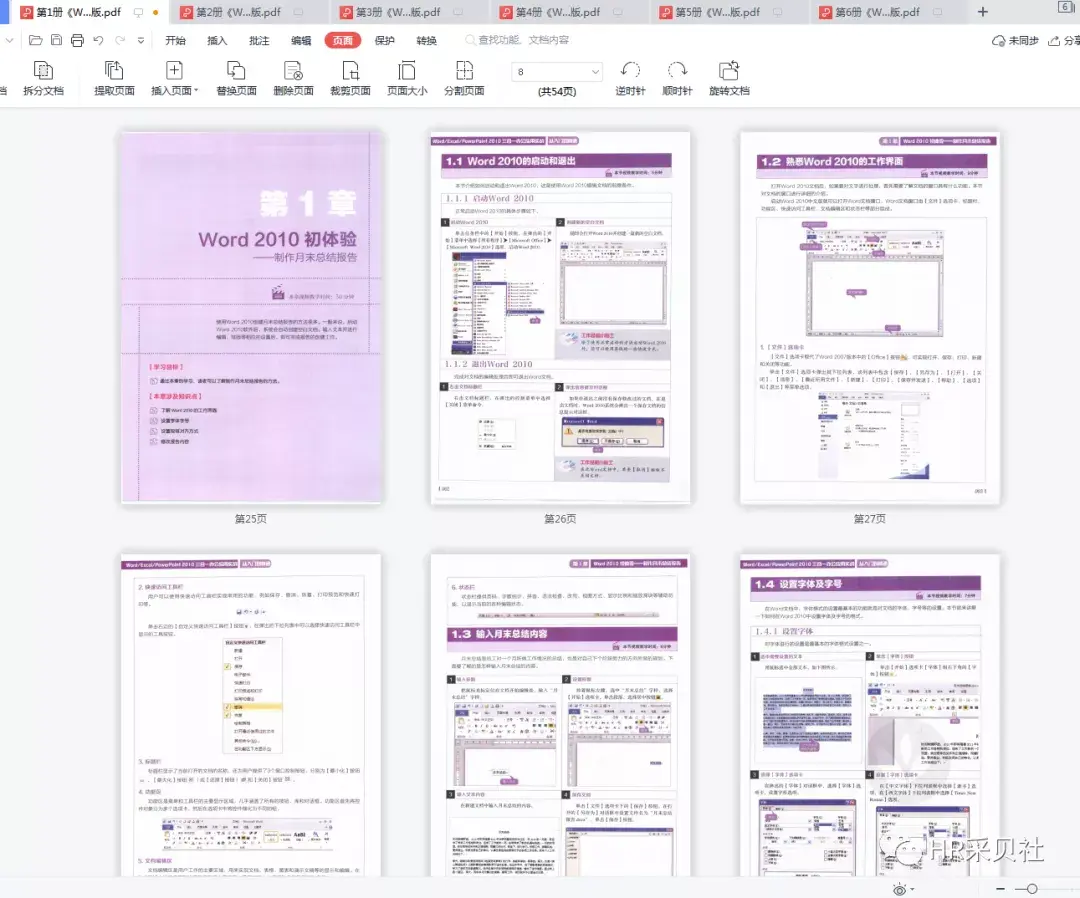Click the print icon in quick toolbar
The height and width of the screenshot is (898, 1080).
pos(77,41)
